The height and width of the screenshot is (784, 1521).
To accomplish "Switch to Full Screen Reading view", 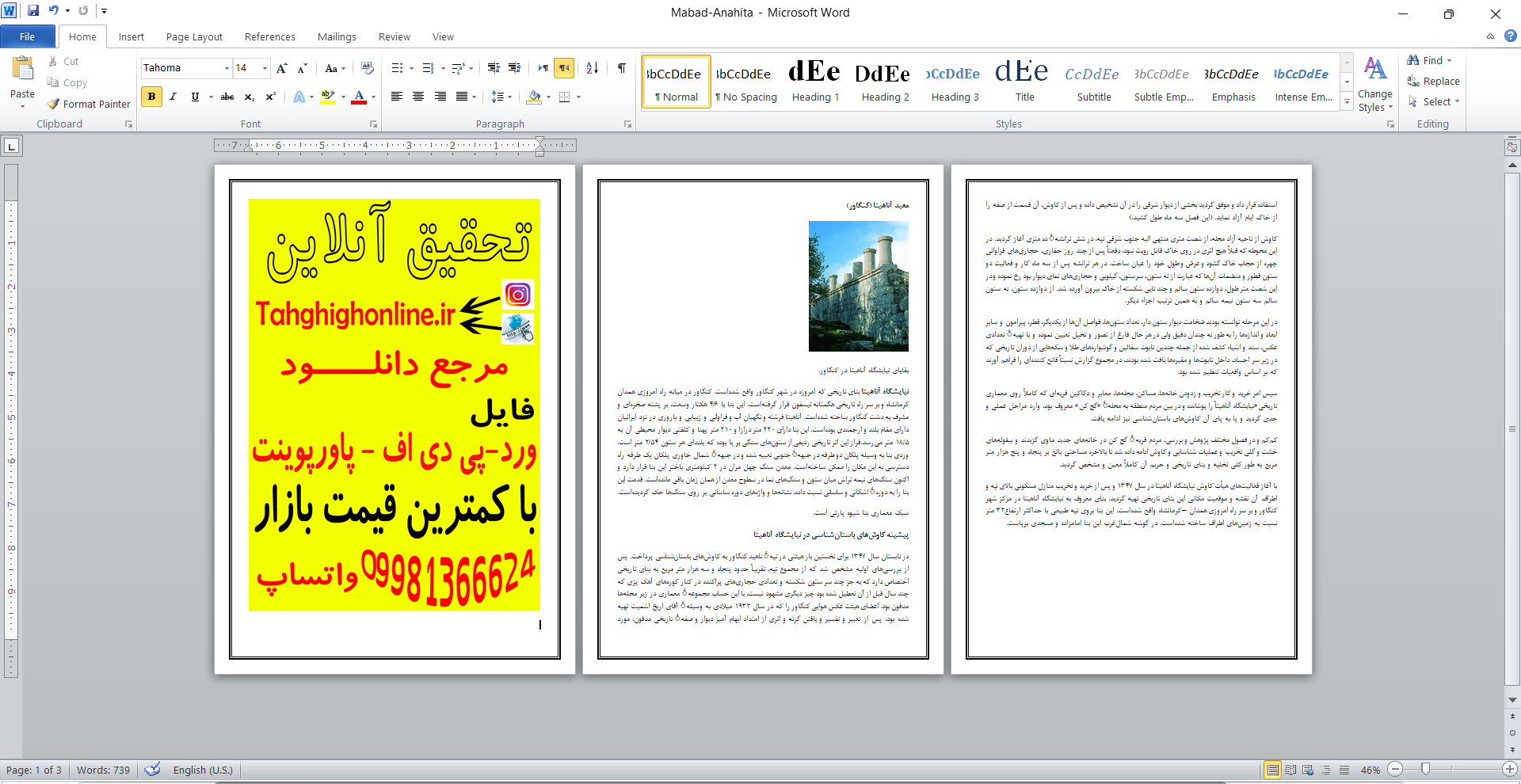I will pyautogui.click(x=1290, y=770).
